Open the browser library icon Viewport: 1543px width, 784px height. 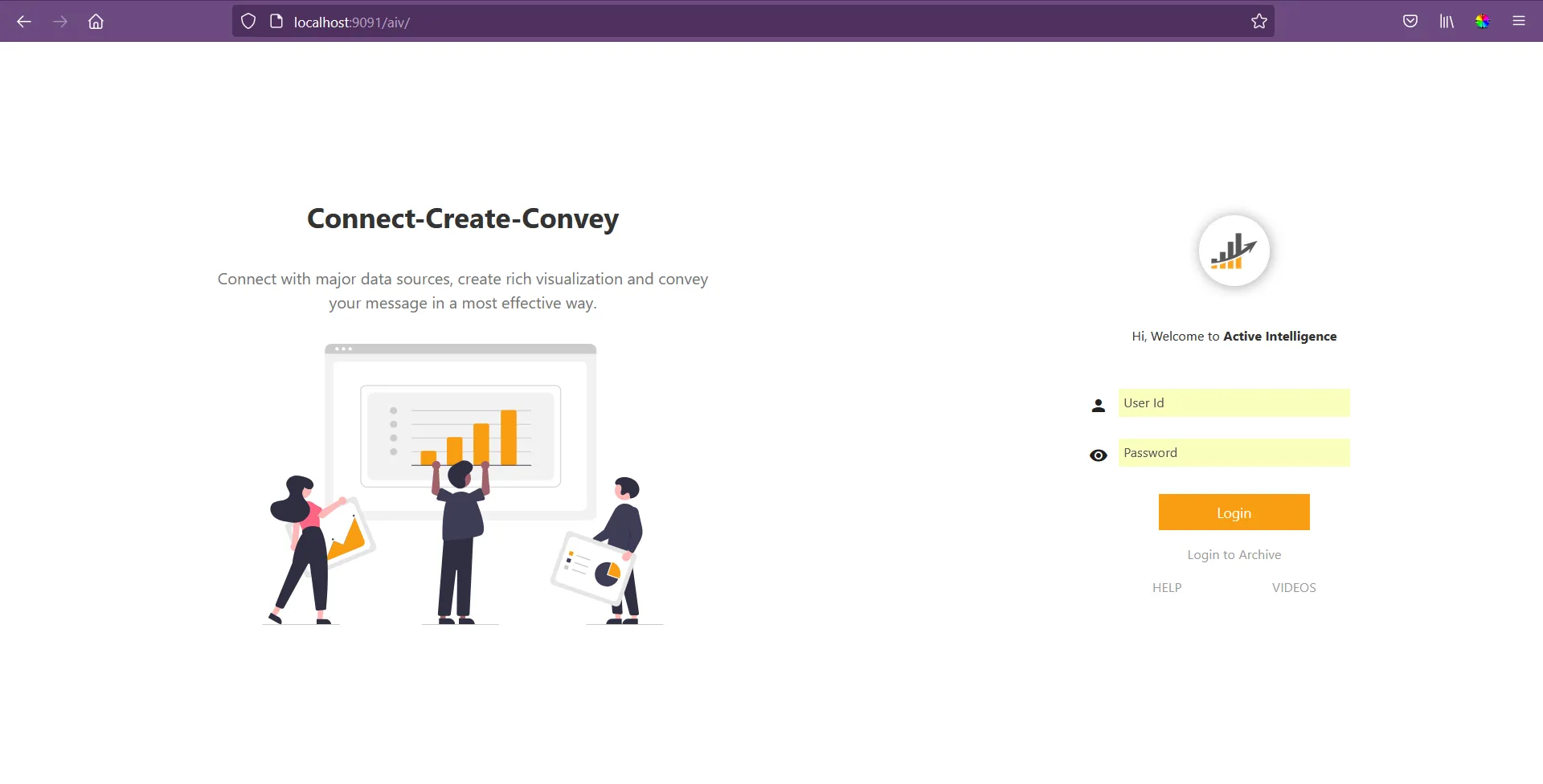1447,22
